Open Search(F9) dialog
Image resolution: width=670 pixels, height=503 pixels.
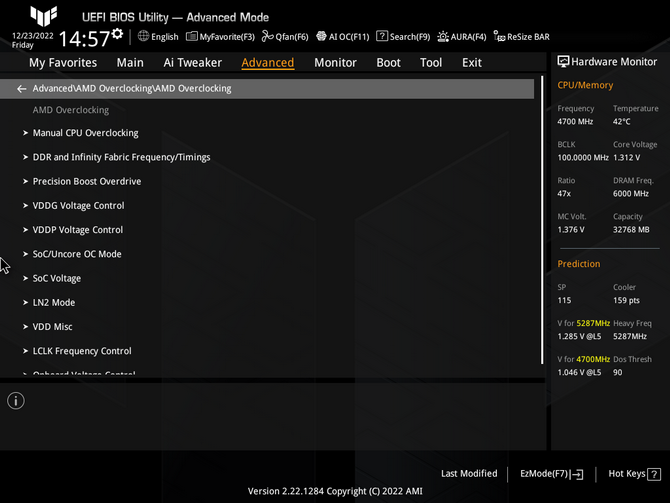pyautogui.click(x=403, y=37)
